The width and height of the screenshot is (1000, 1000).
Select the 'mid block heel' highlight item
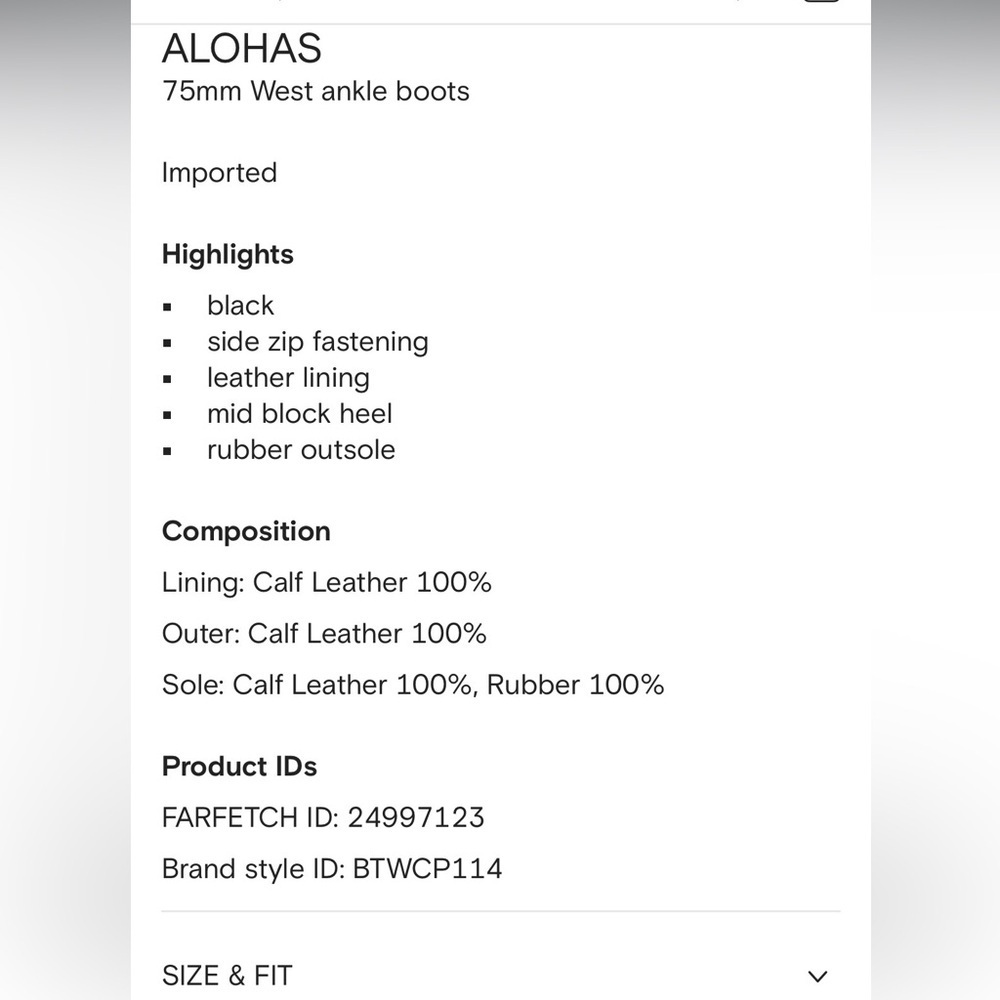coord(300,414)
